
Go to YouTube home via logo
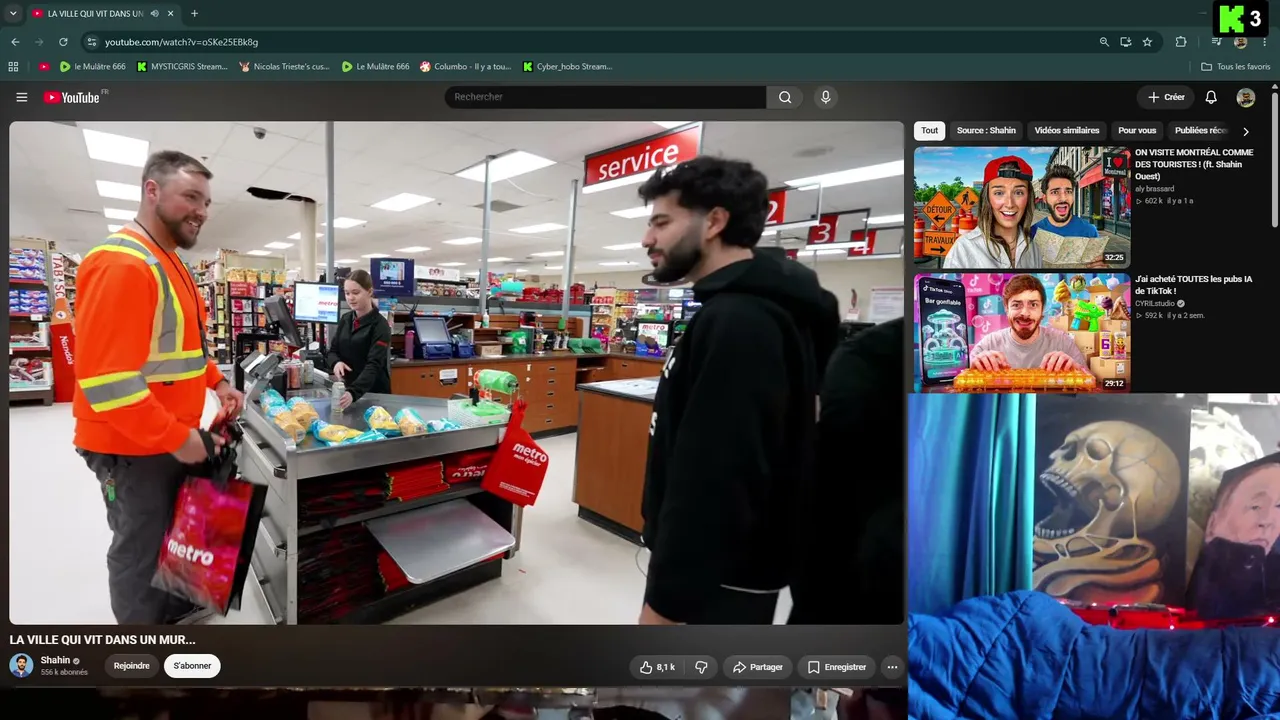click(72, 97)
